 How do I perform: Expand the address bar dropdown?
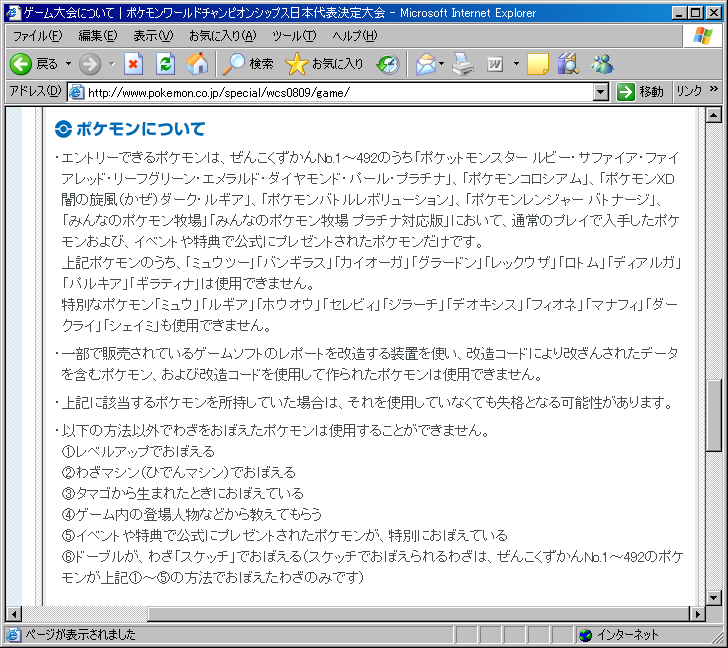(600, 92)
